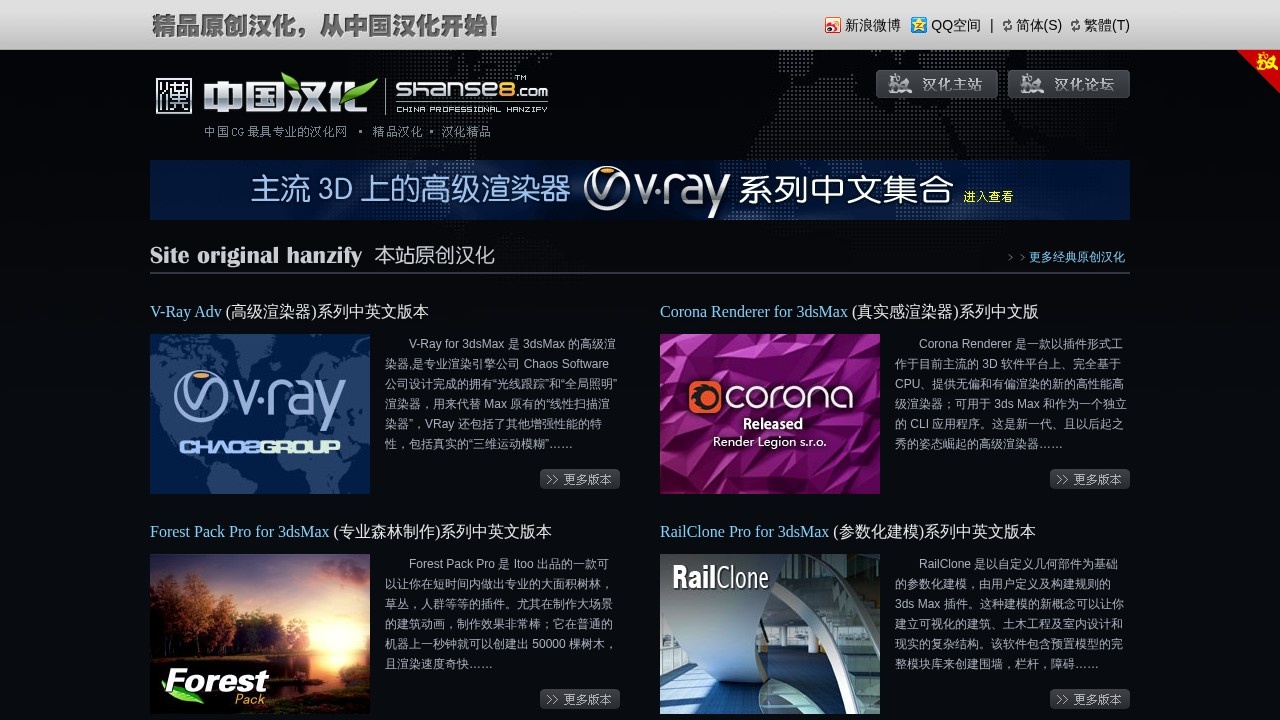The image size is (1280, 720).
Task: Open 汉化论坛 with its dragon icon button
Action: (1068, 84)
